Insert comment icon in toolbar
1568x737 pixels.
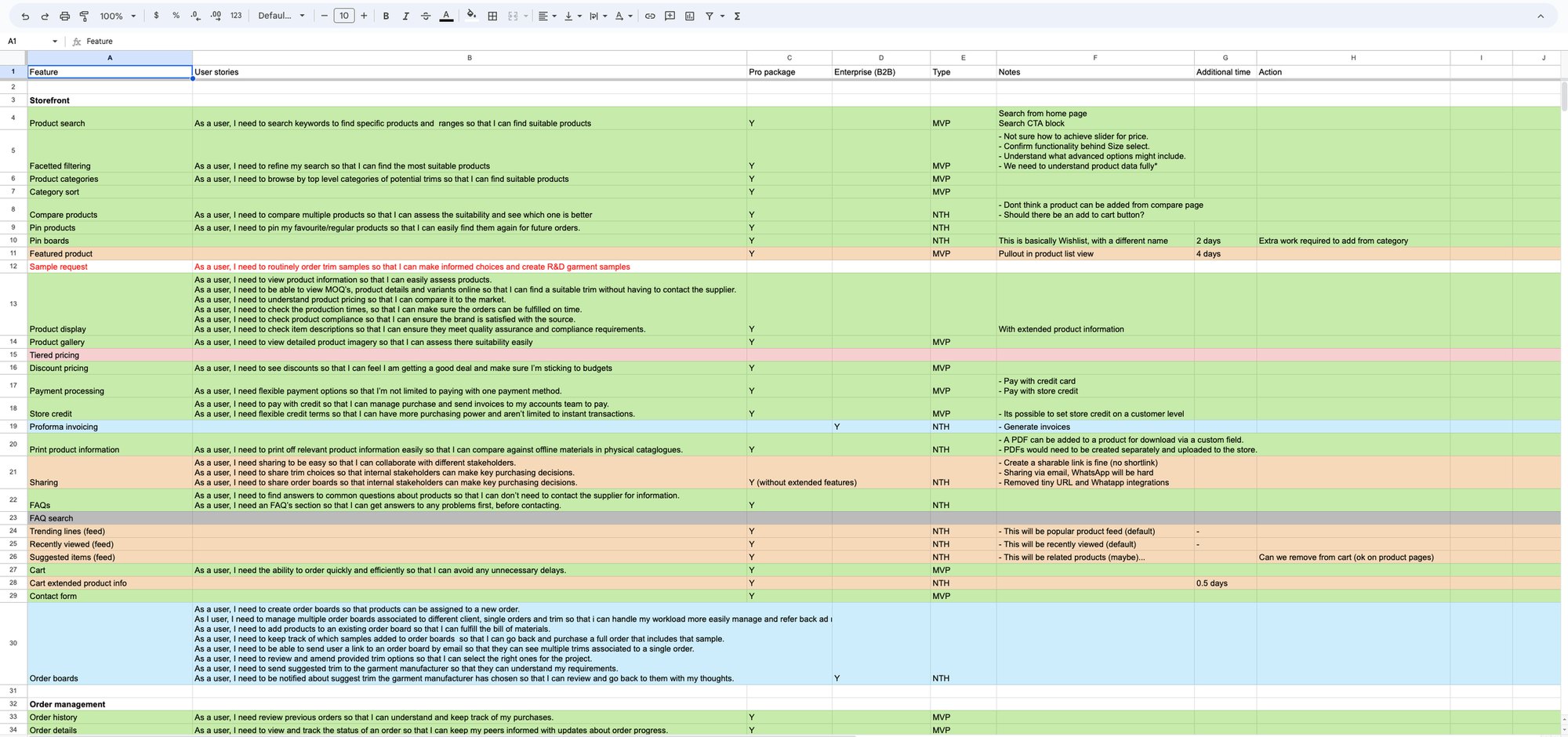670,16
